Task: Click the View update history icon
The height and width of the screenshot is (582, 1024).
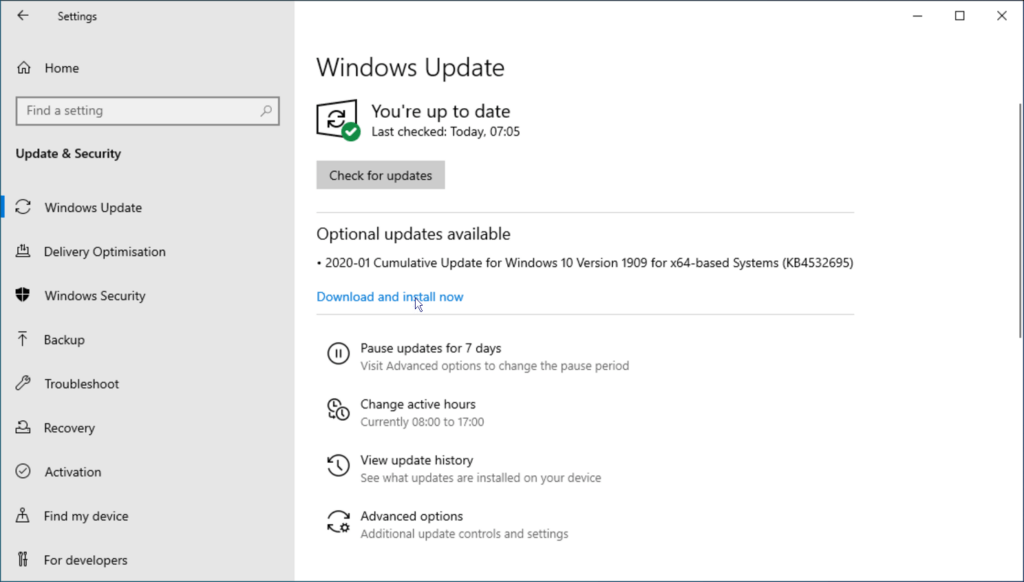Action: [x=339, y=465]
